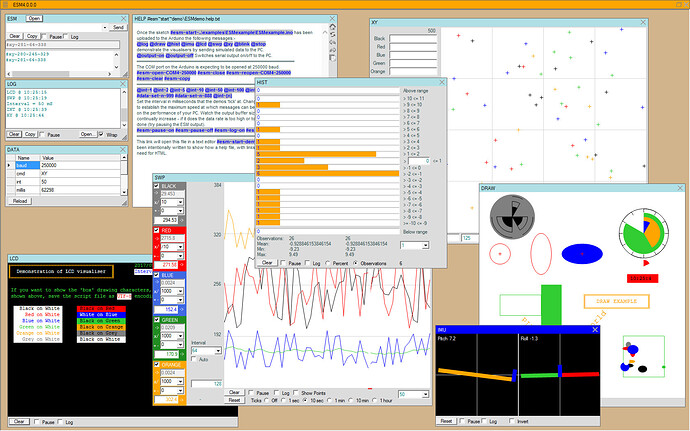
Task: Close the IMU window
Action: point(595,330)
